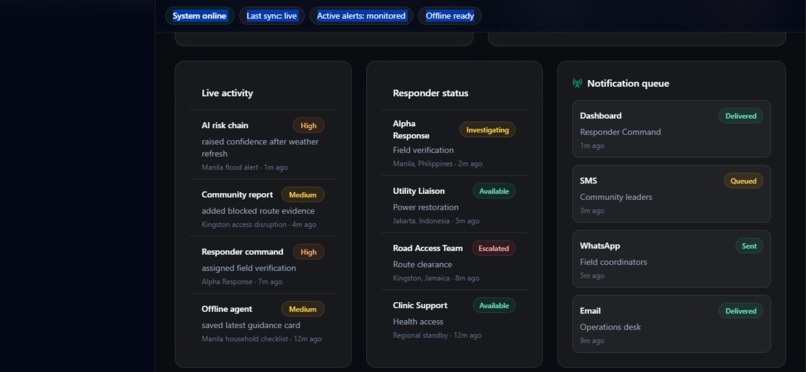Click 'Kingston, Jamaica · 8m ago' text
Viewport: 806px width, 372px height.
[x=436, y=278]
